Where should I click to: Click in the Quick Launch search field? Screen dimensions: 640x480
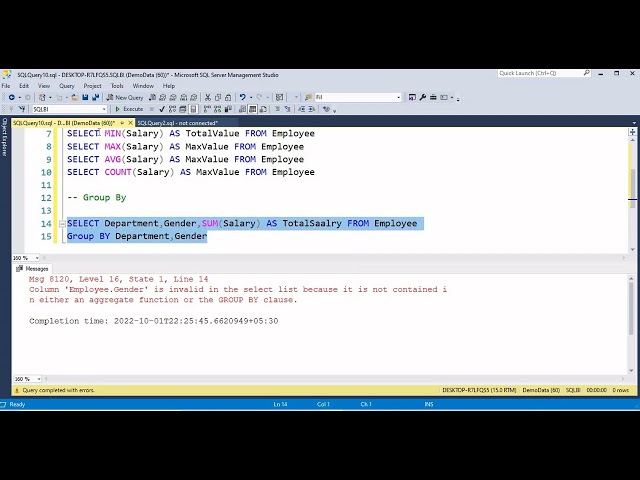point(540,73)
